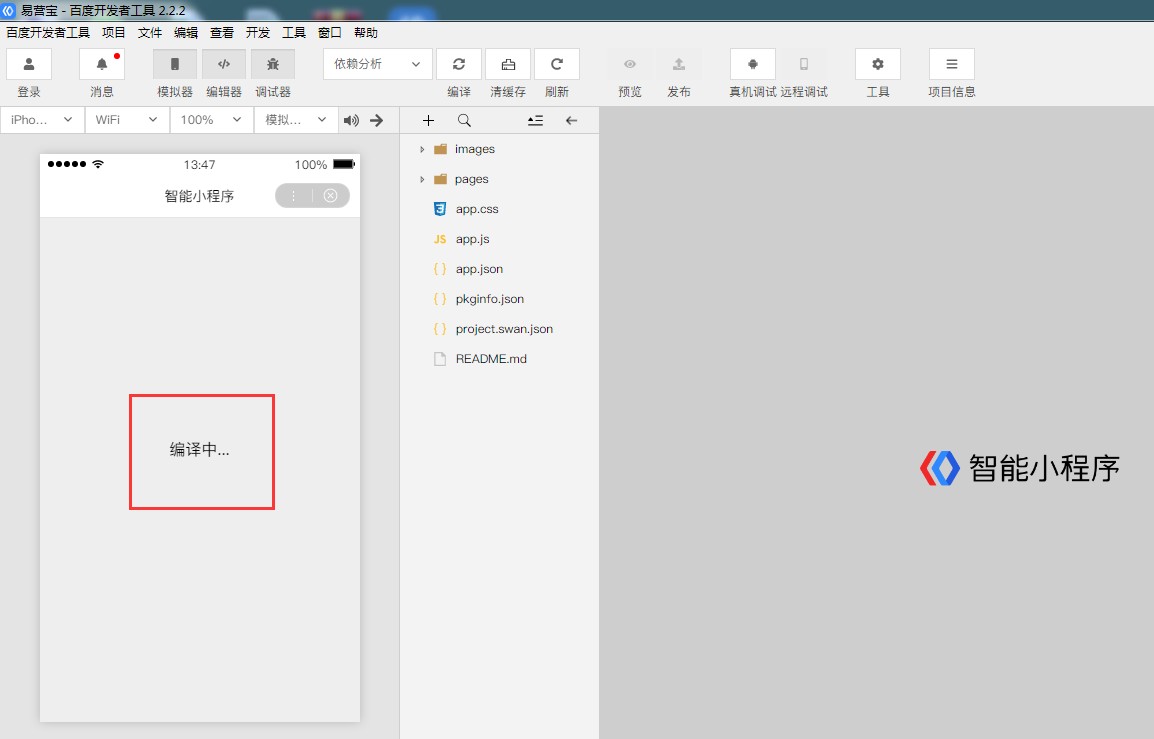The image size is (1154, 739).
Task: Open the 文件 menu
Action: coord(150,33)
